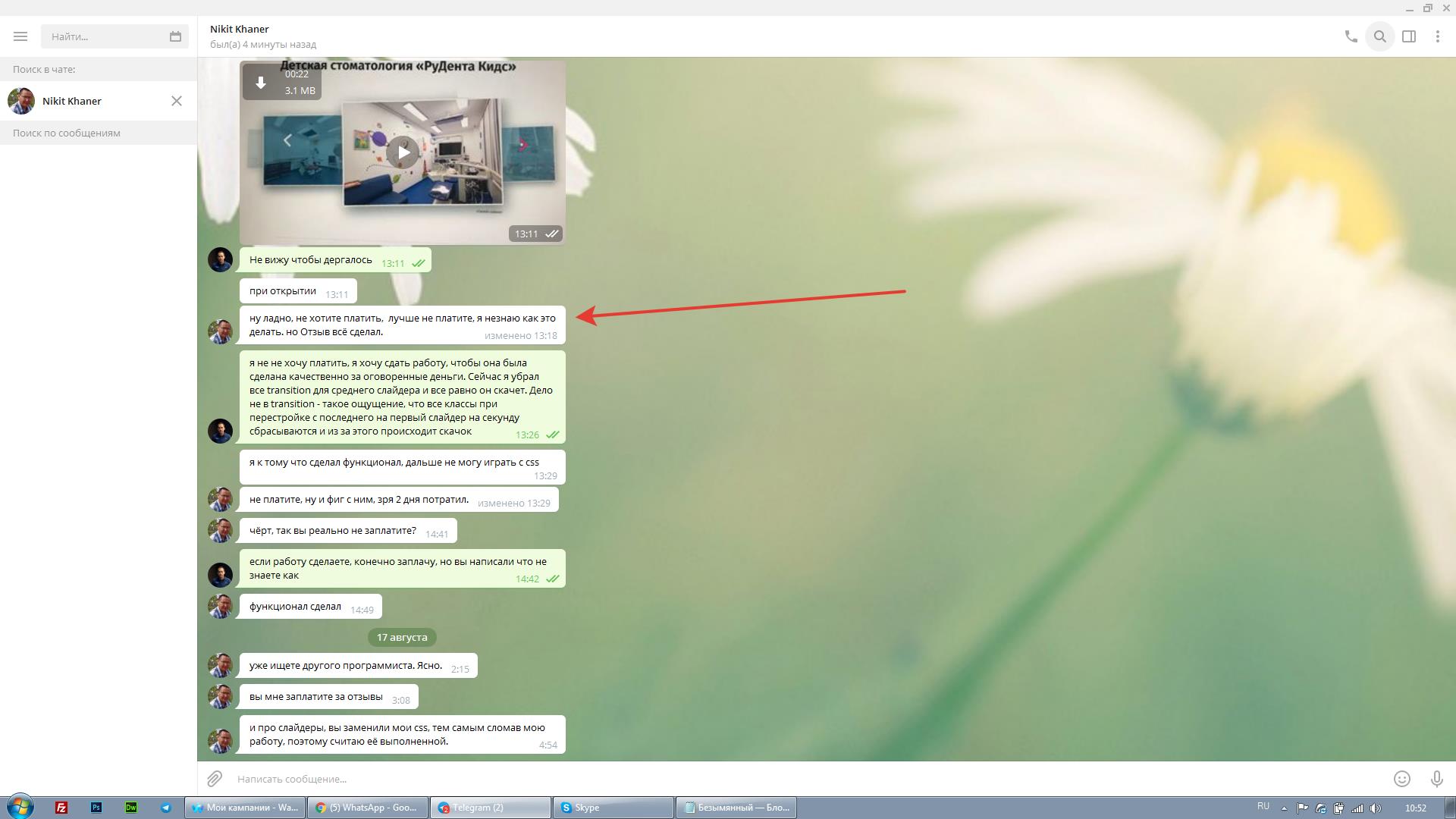Open the three-dot chat options menu
This screenshot has height=819, width=1456.
coord(1438,36)
